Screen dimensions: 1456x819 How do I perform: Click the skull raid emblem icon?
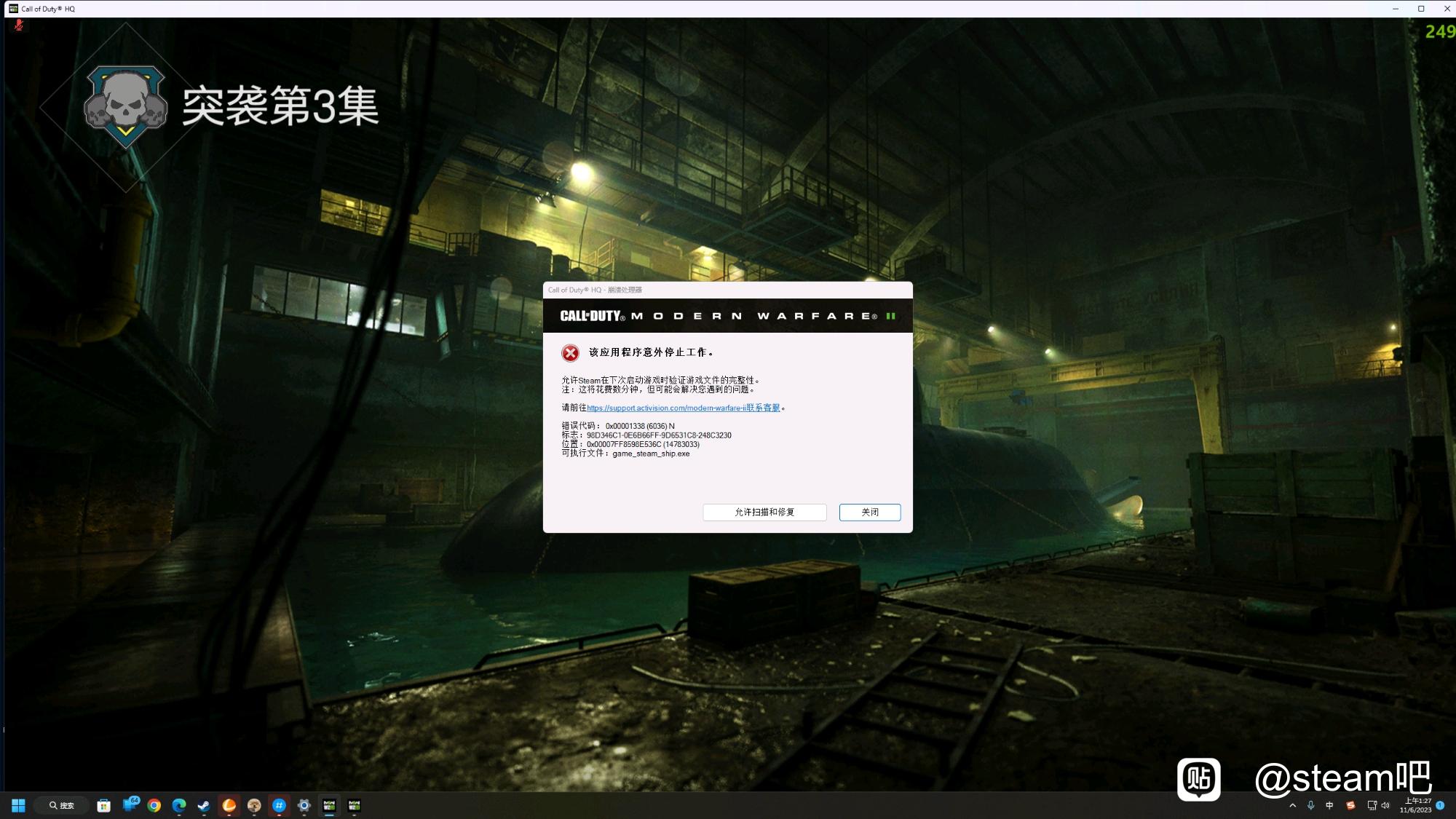125,106
